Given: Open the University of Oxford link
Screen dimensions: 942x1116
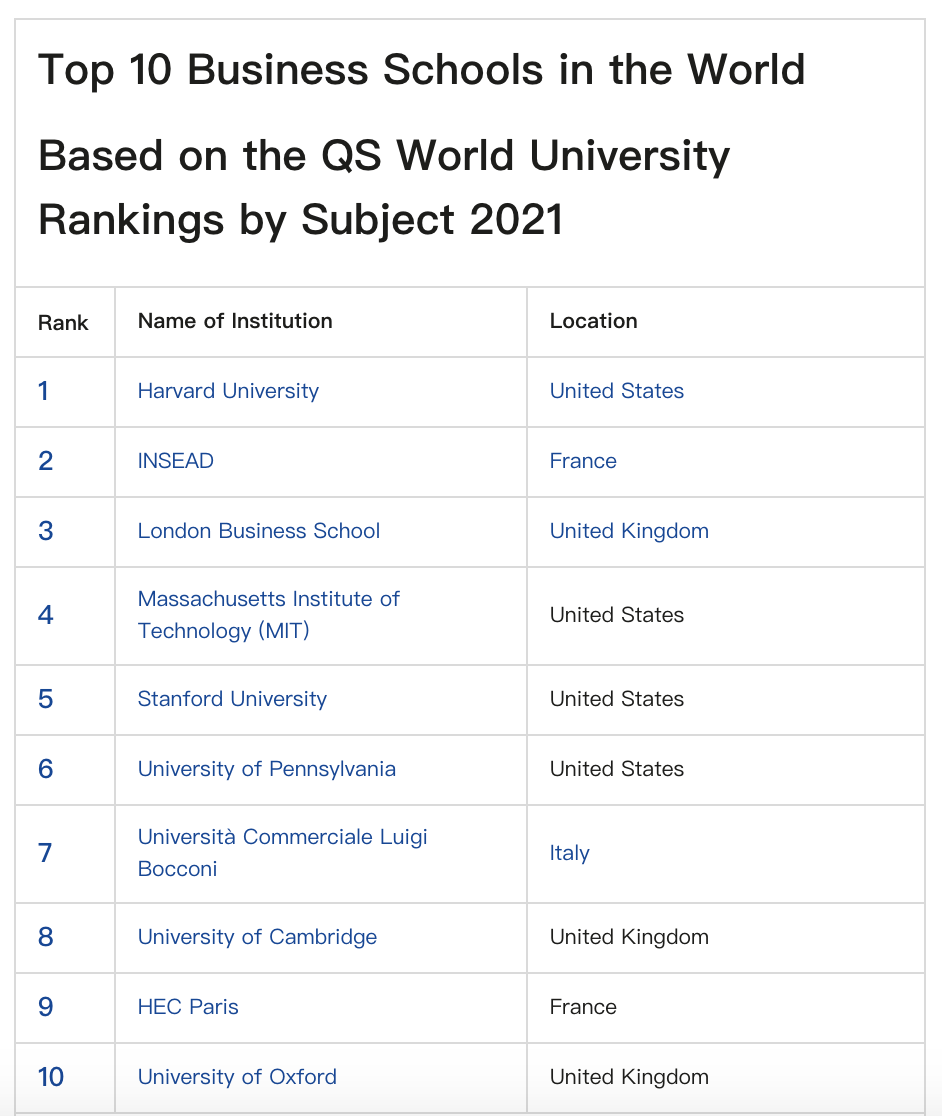Looking at the screenshot, I should coord(237,1077).
